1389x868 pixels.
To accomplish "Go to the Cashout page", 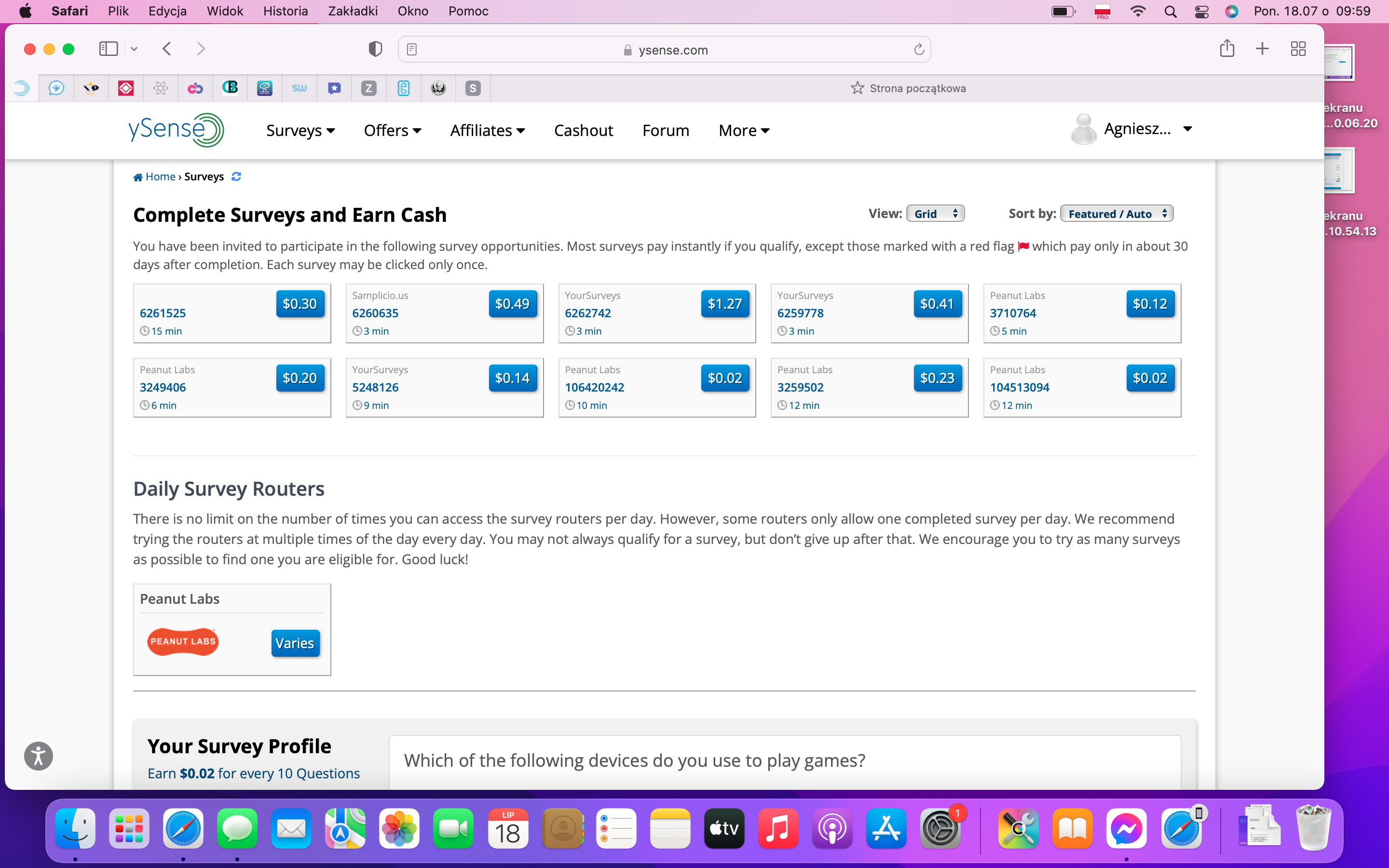I will [583, 130].
